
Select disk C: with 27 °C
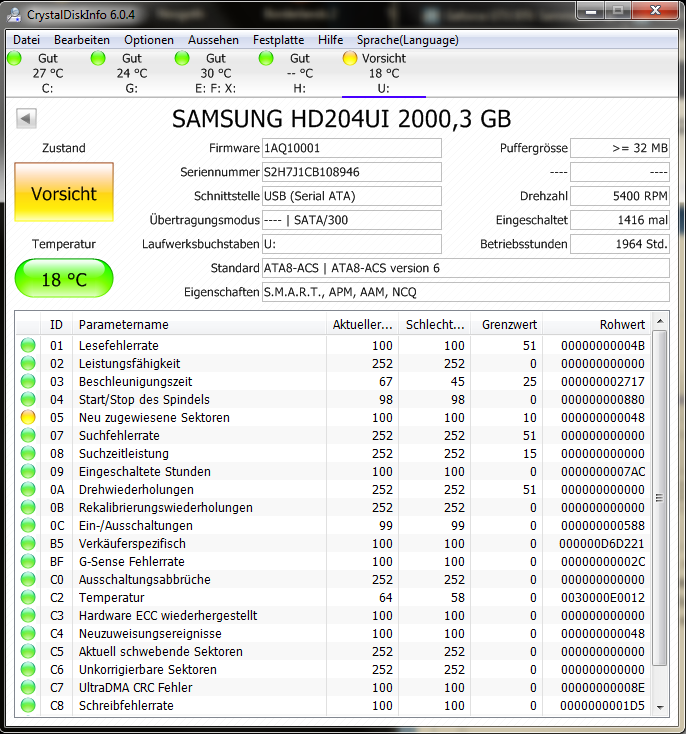point(47,73)
